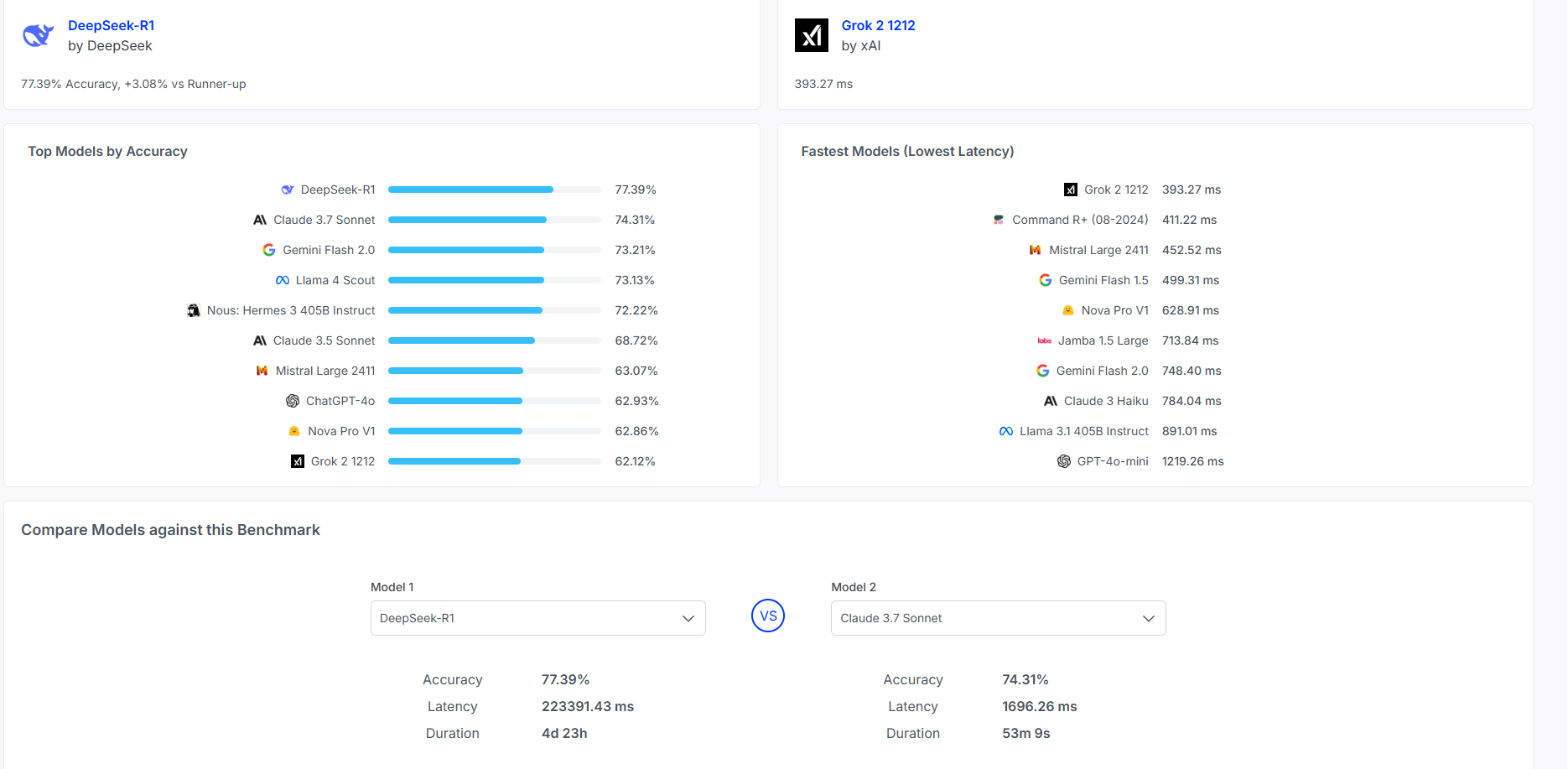
Task: Click the Grok 2 1212 accuracy progress bar
Action: [x=495, y=461]
